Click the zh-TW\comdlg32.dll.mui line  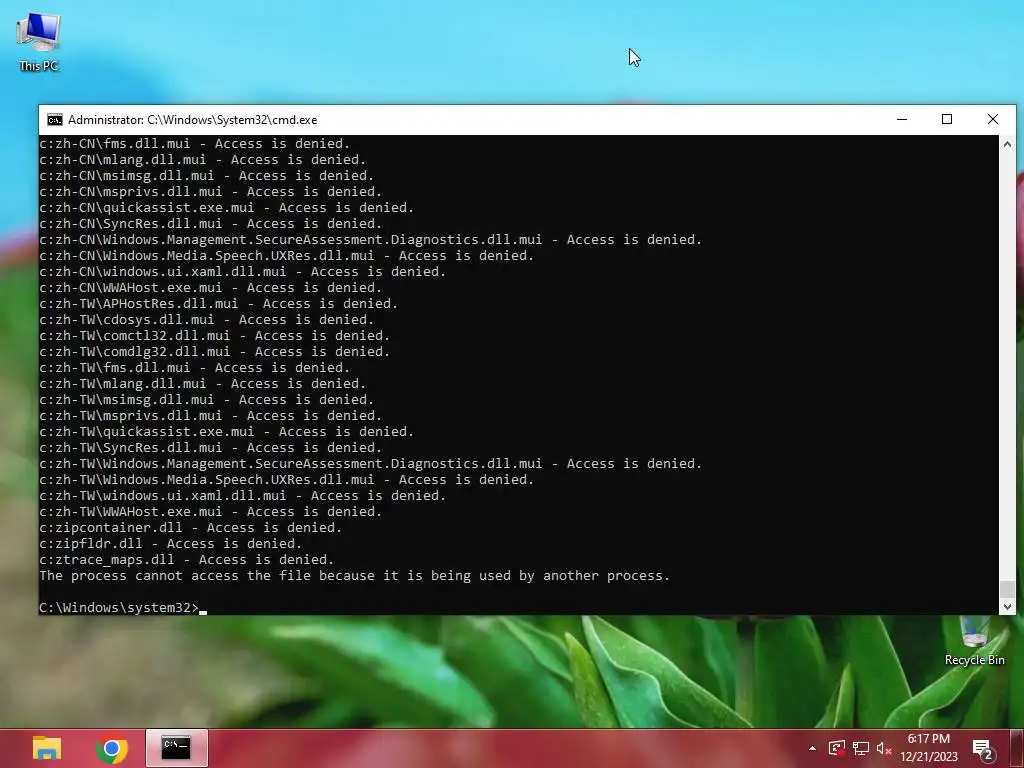point(214,351)
